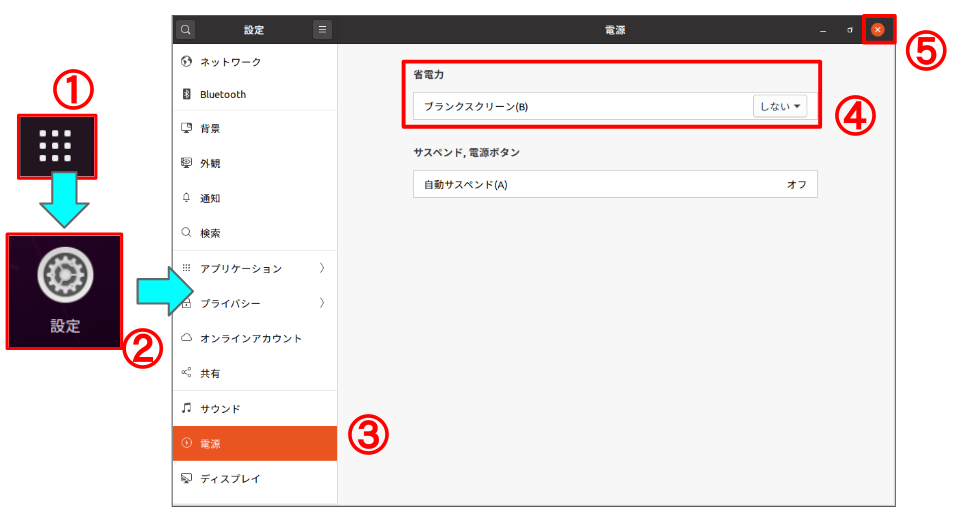Image resolution: width=962 pixels, height=528 pixels.
Task: Click the ネットワーク globe icon
Action: point(186,62)
